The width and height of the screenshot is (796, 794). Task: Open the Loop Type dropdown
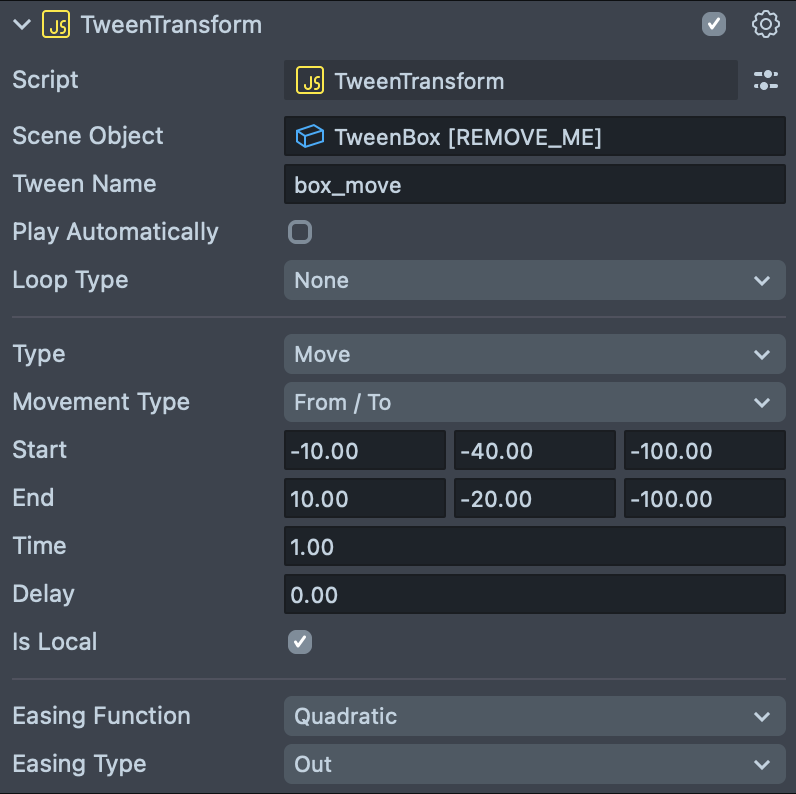point(534,281)
